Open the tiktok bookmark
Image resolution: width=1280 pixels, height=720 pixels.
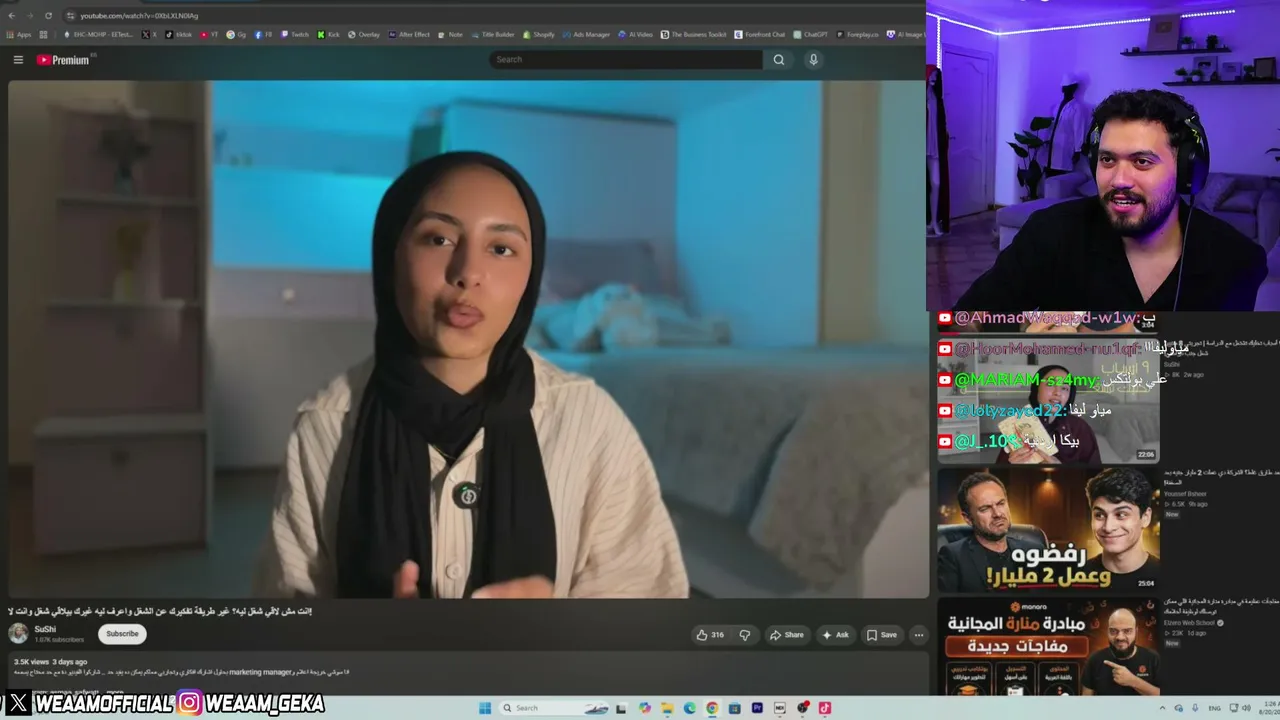point(178,35)
